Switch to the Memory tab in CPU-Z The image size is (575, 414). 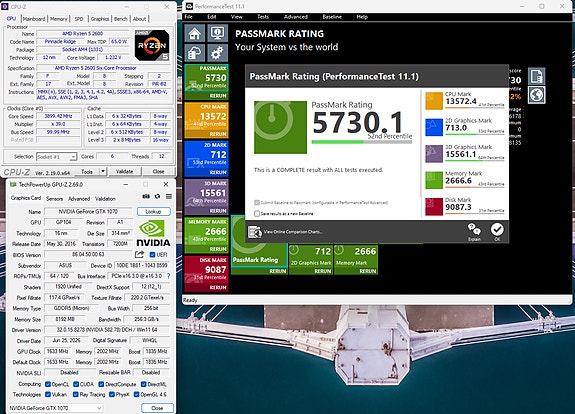[x=59, y=19]
